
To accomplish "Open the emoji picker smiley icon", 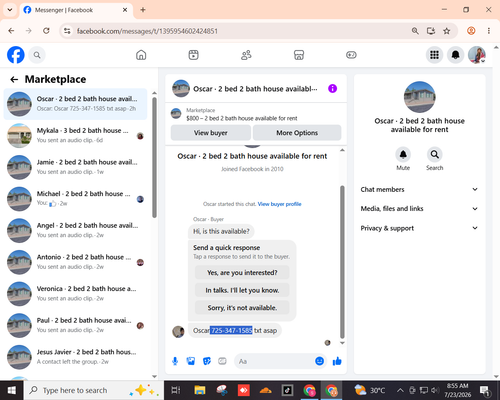I will (x=319, y=361).
